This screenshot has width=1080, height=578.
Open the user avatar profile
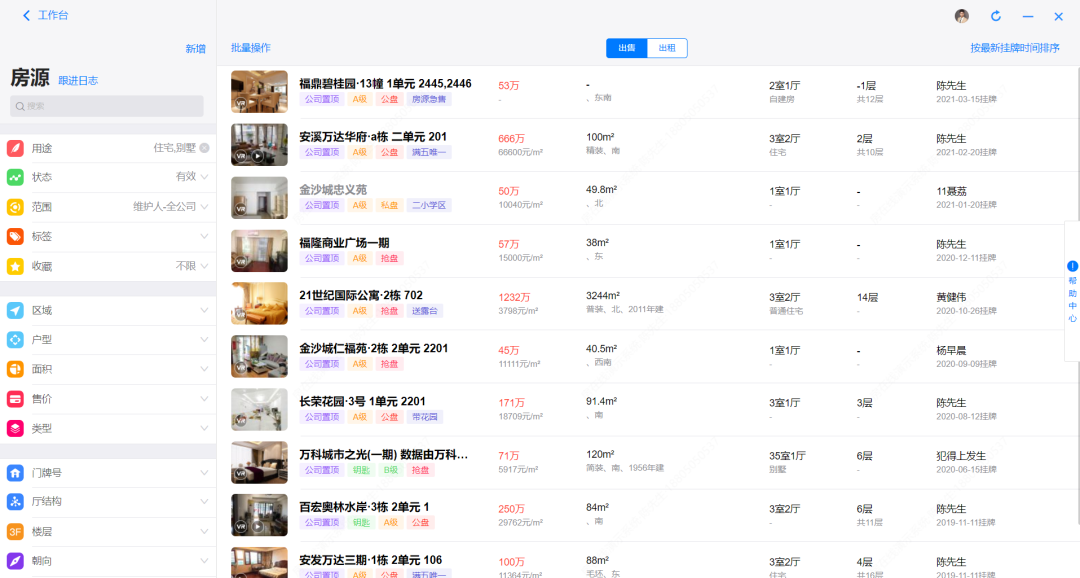(x=962, y=16)
